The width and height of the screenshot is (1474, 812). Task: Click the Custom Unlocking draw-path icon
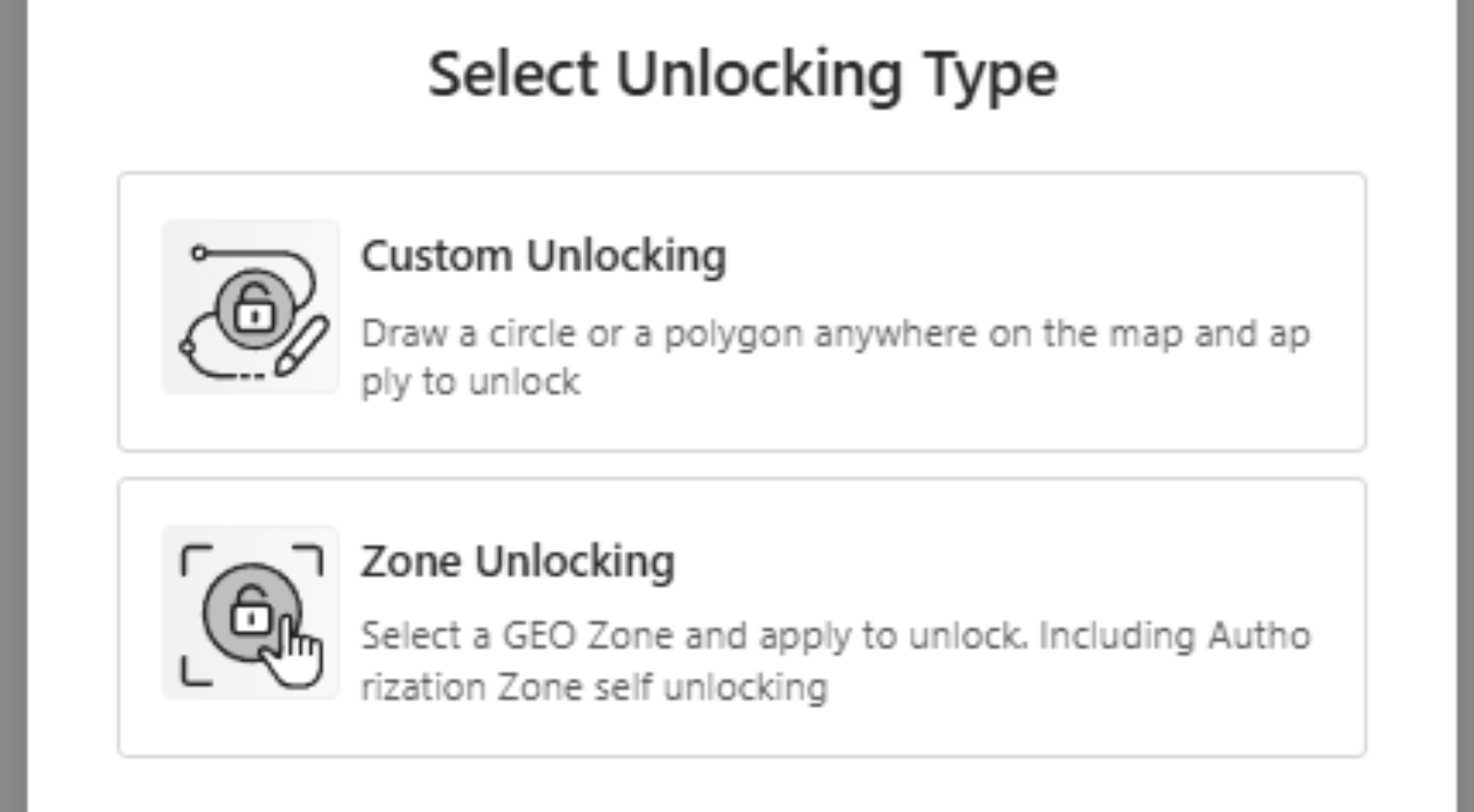point(250,307)
